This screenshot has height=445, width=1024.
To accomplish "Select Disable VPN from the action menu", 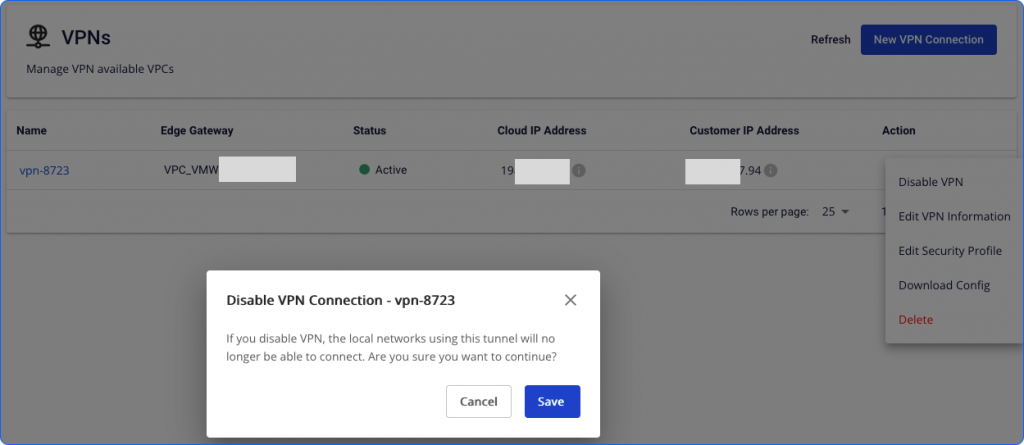I will pyautogui.click(x=930, y=182).
